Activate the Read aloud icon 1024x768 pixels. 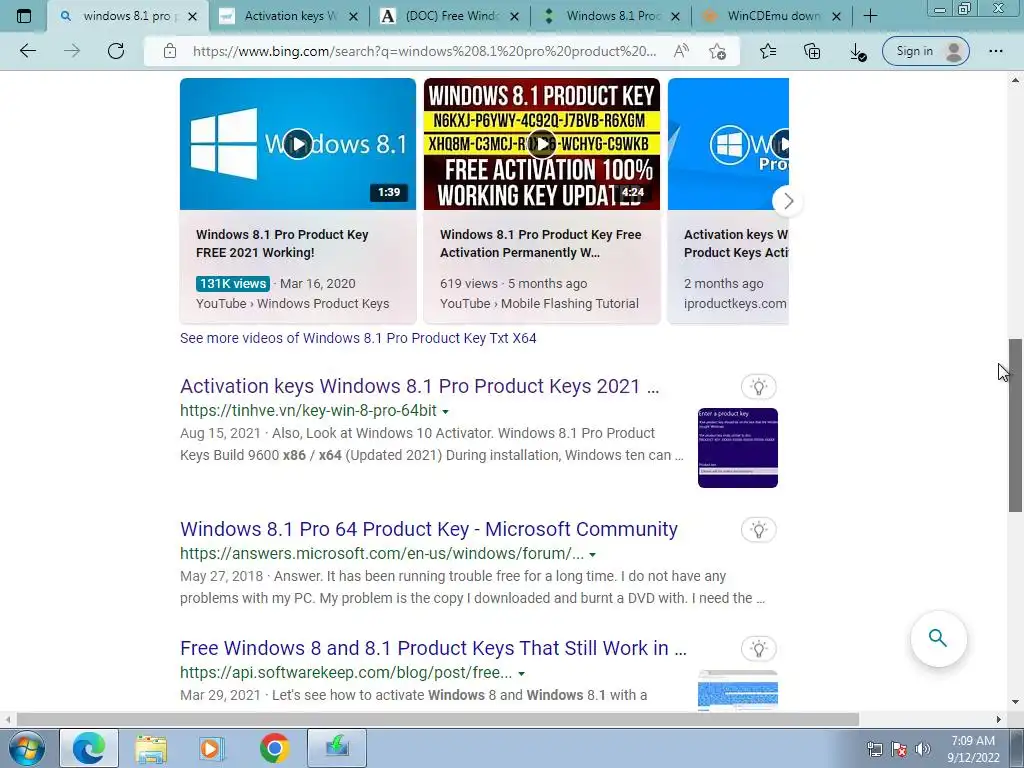coord(681,51)
